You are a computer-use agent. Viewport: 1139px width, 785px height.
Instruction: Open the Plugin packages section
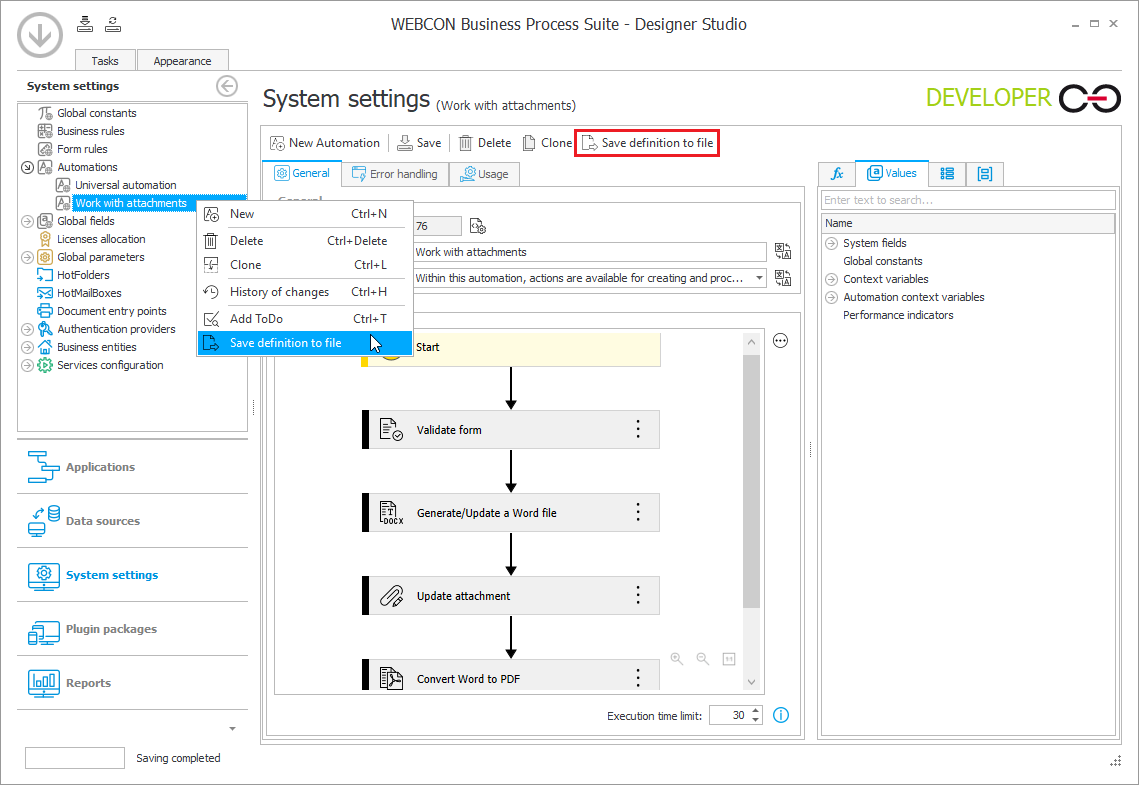(x=132, y=629)
